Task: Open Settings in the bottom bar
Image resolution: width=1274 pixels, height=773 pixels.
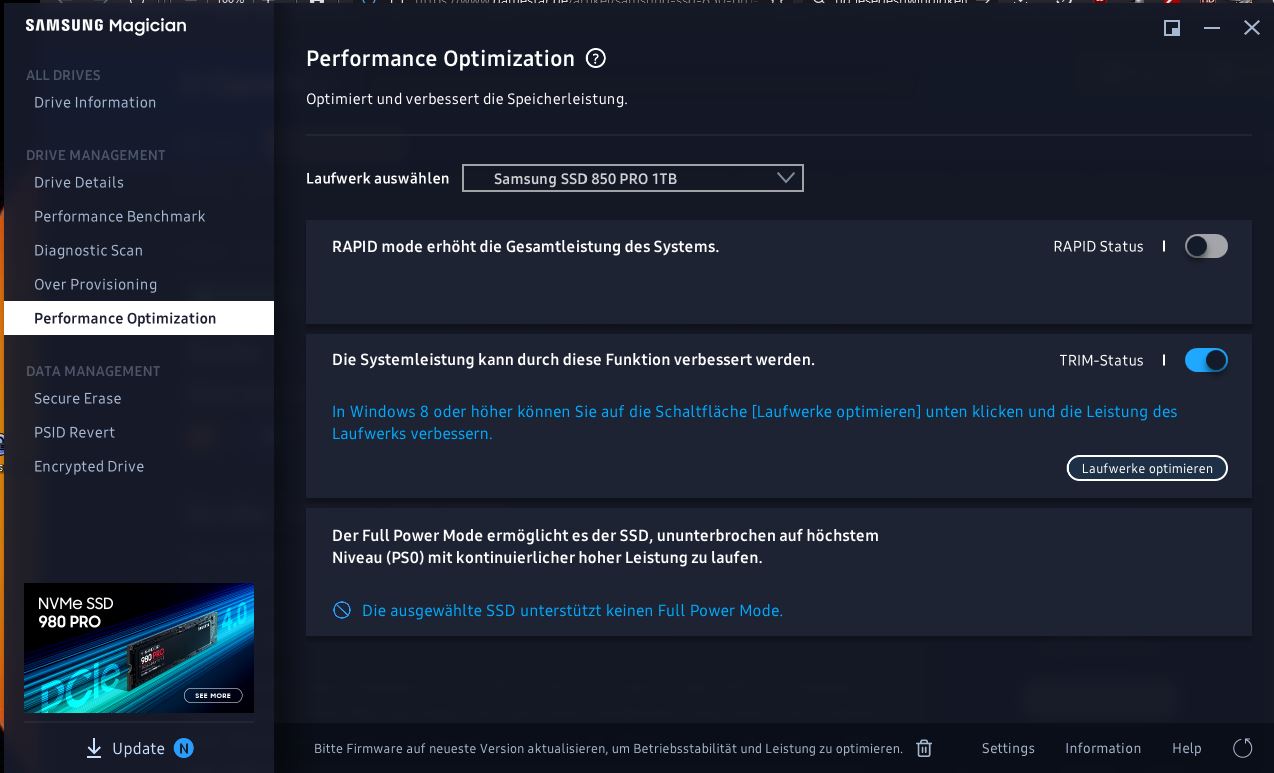Action: point(1008,748)
